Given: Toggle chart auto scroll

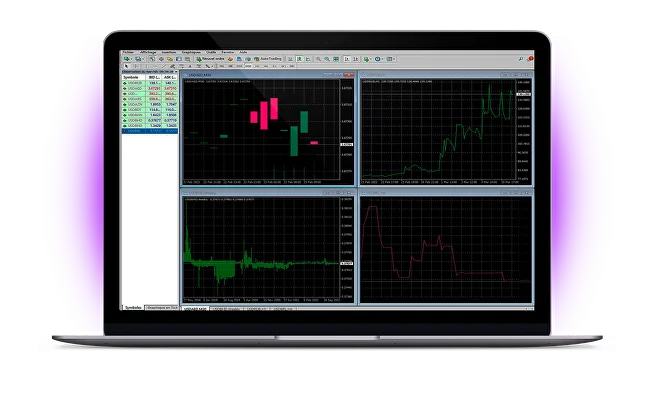Looking at the screenshot, I should click(x=347, y=59).
